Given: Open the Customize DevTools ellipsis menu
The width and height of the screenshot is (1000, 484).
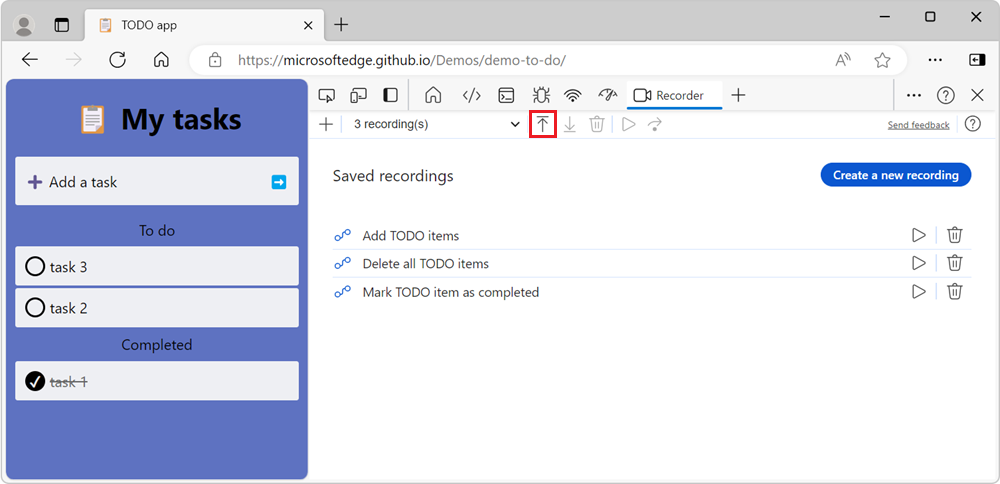Looking at the screenshot, I should coord(914,96).
